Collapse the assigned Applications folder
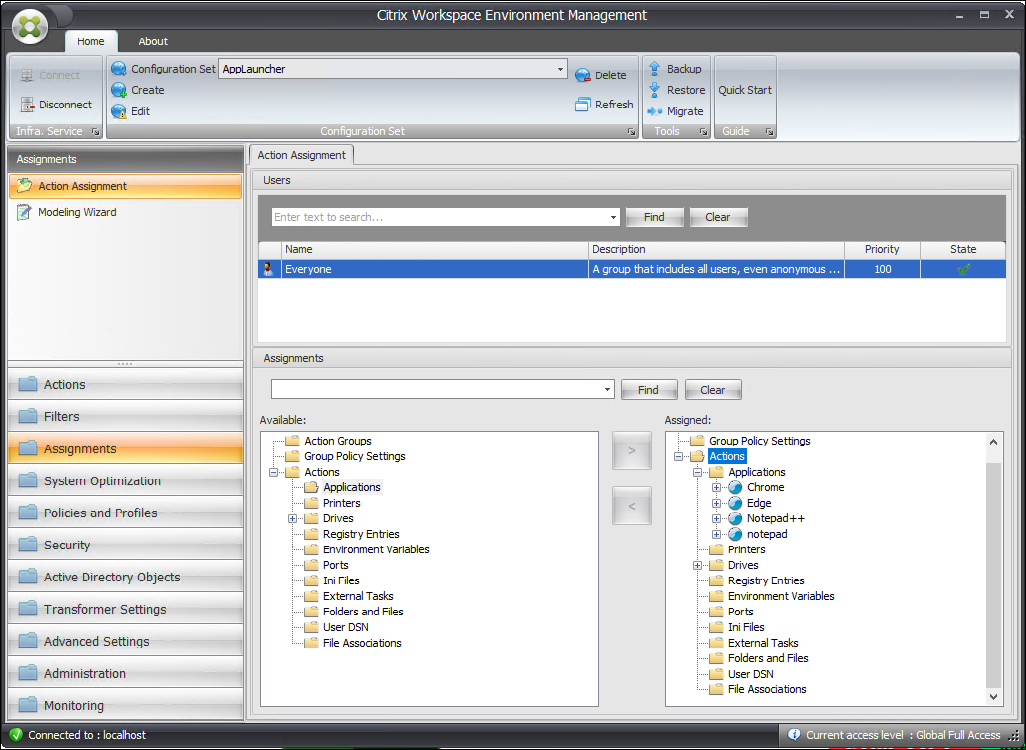This screenshot has height=750, width=1026. [698, 473]
